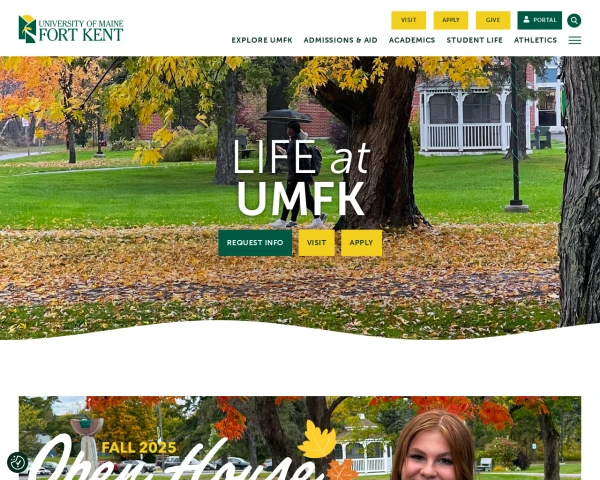The height and width of the screenshot is (480, 600).
Task: Click the hero Apply button below UMFK
Action: click(361, 243)
